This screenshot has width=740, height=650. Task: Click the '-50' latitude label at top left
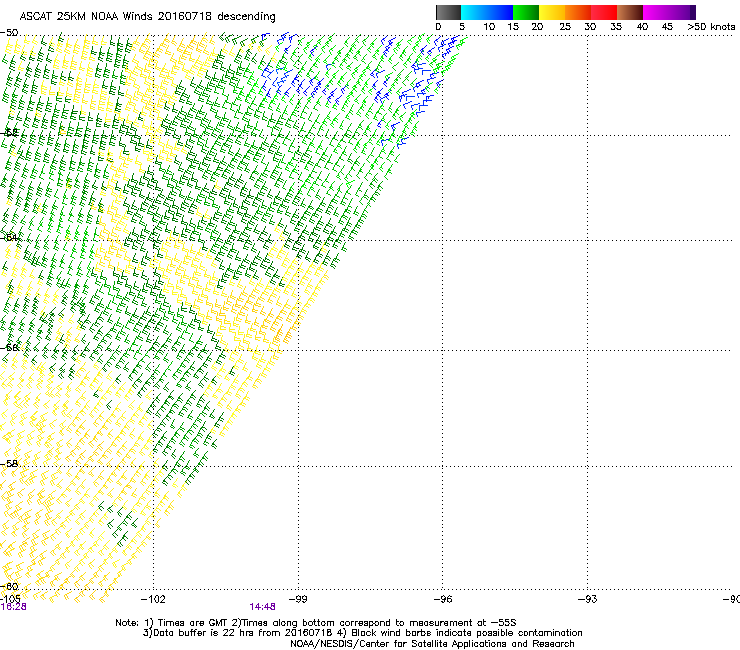(x=9, y=33)
